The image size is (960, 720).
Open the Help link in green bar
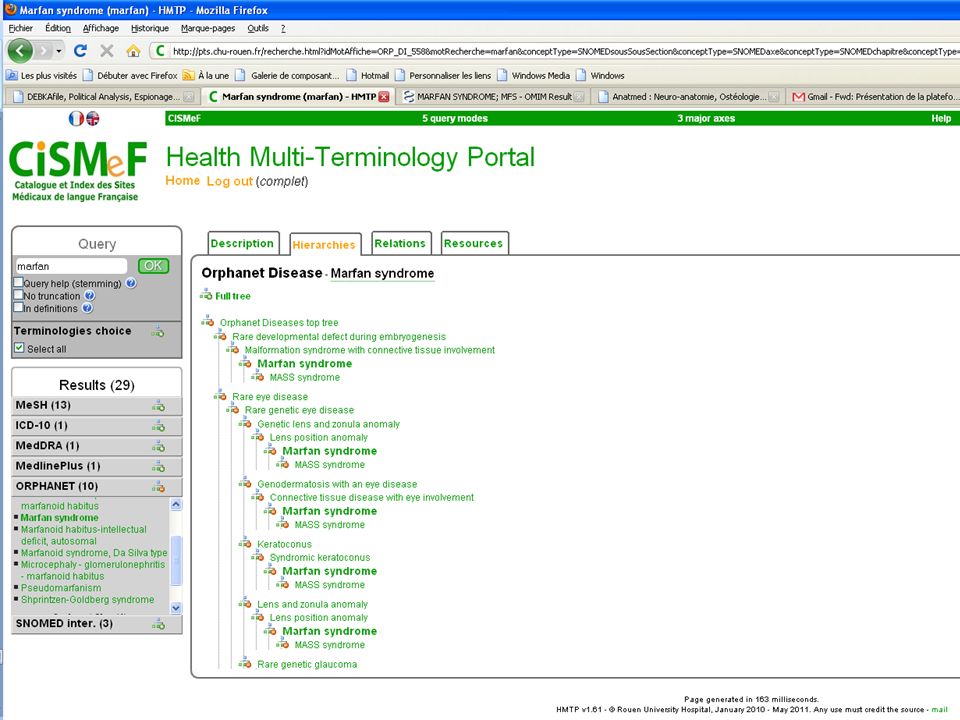point(941,118)
